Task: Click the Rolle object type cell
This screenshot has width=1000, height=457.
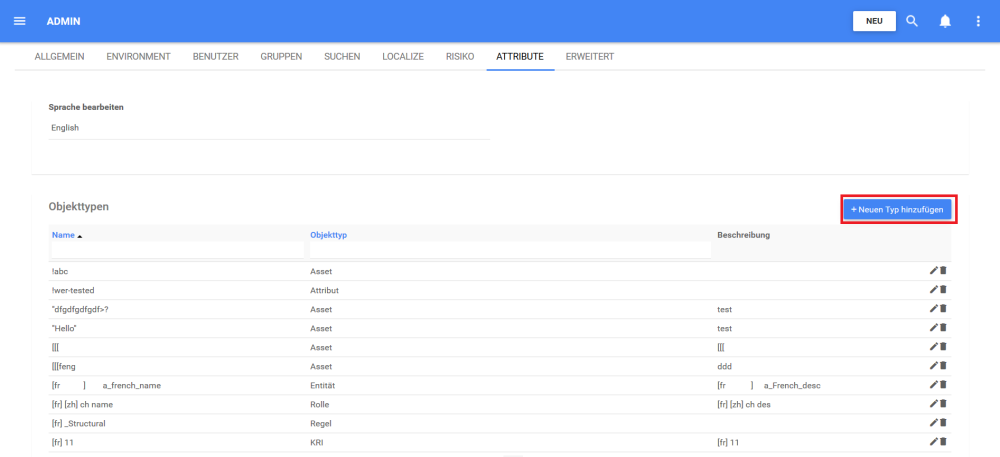Action: [320, 404]
